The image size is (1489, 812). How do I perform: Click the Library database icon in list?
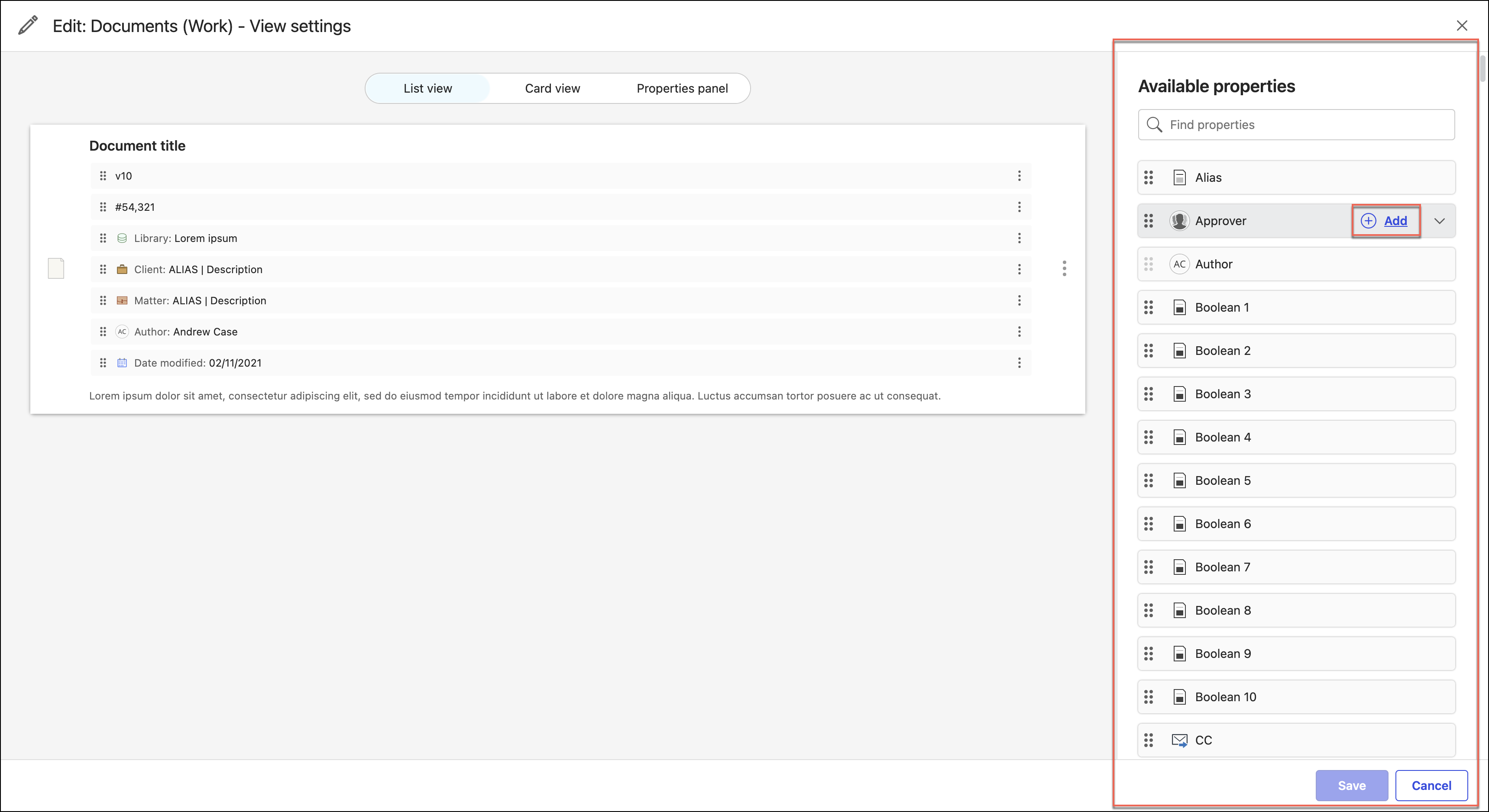122,238
